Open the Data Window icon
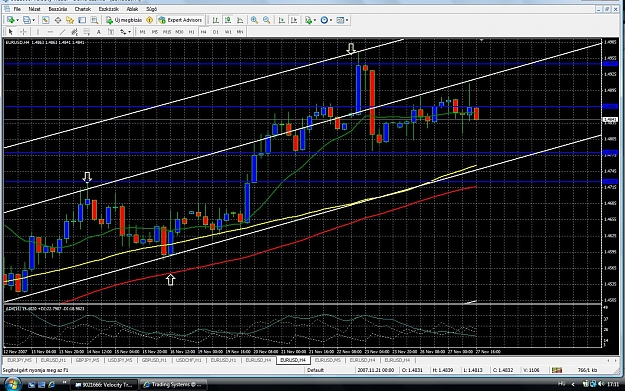Screen dimensions: 625x391 [x=58, y=20]
